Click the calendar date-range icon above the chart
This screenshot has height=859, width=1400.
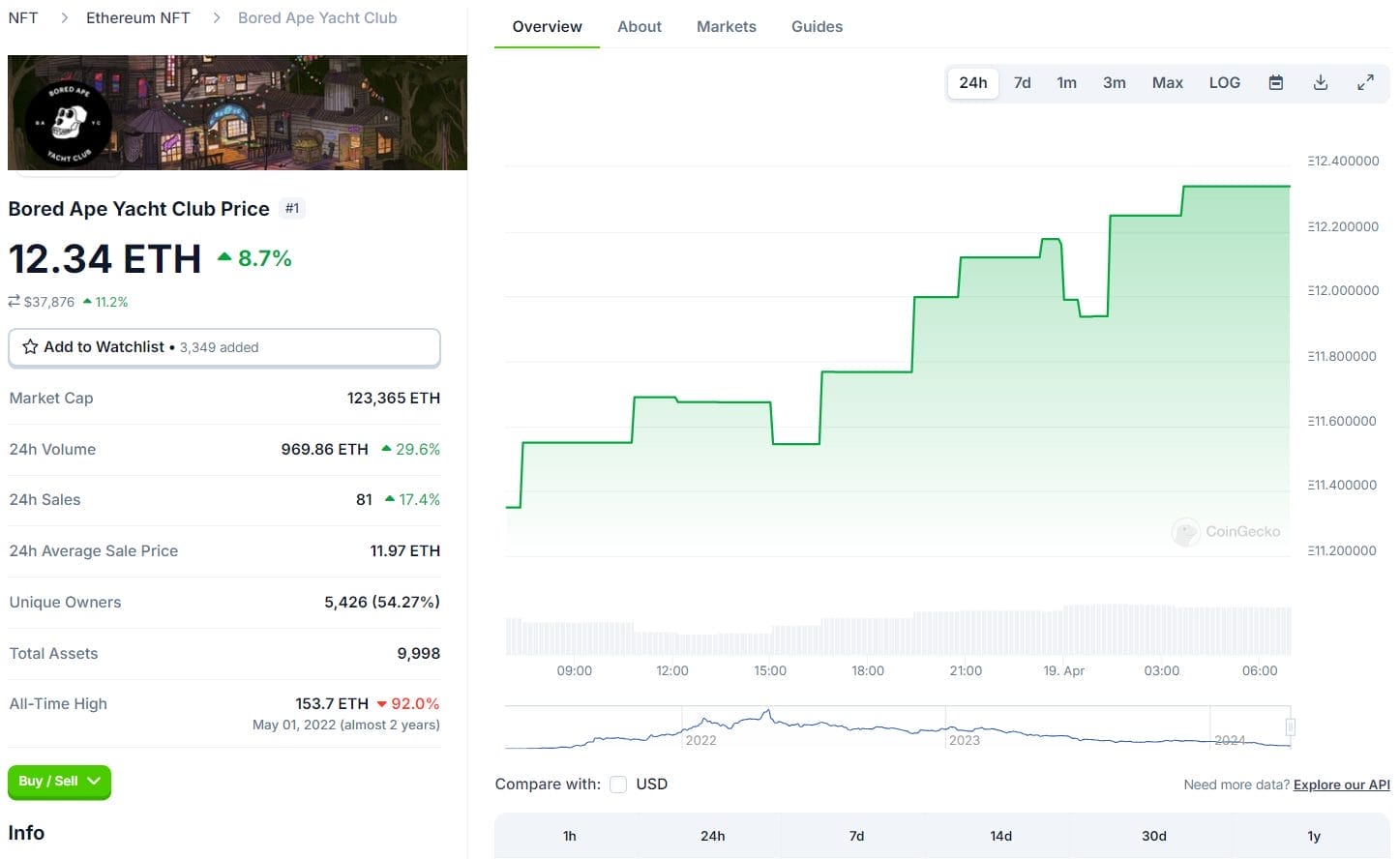click(x=1275, y=82)
